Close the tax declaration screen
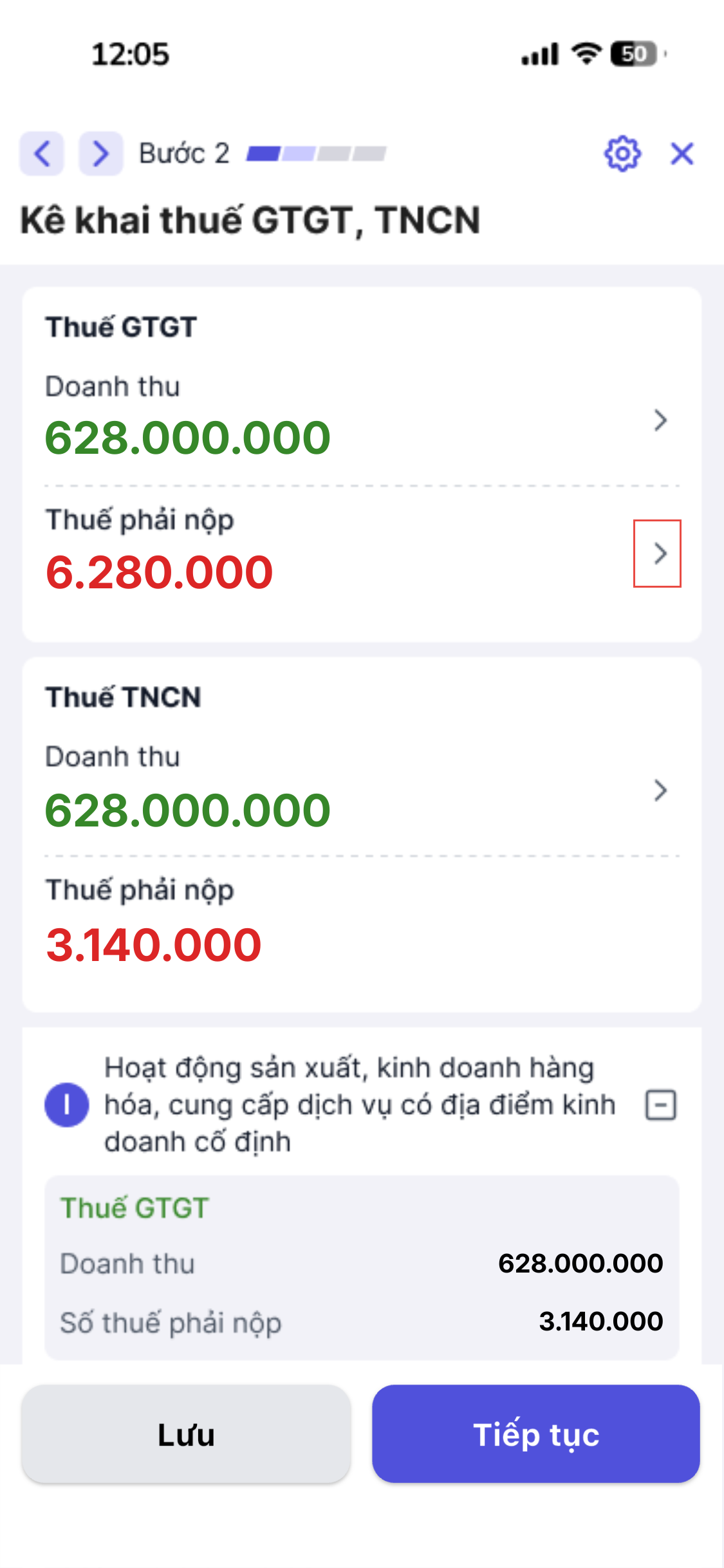 (682, 154)
